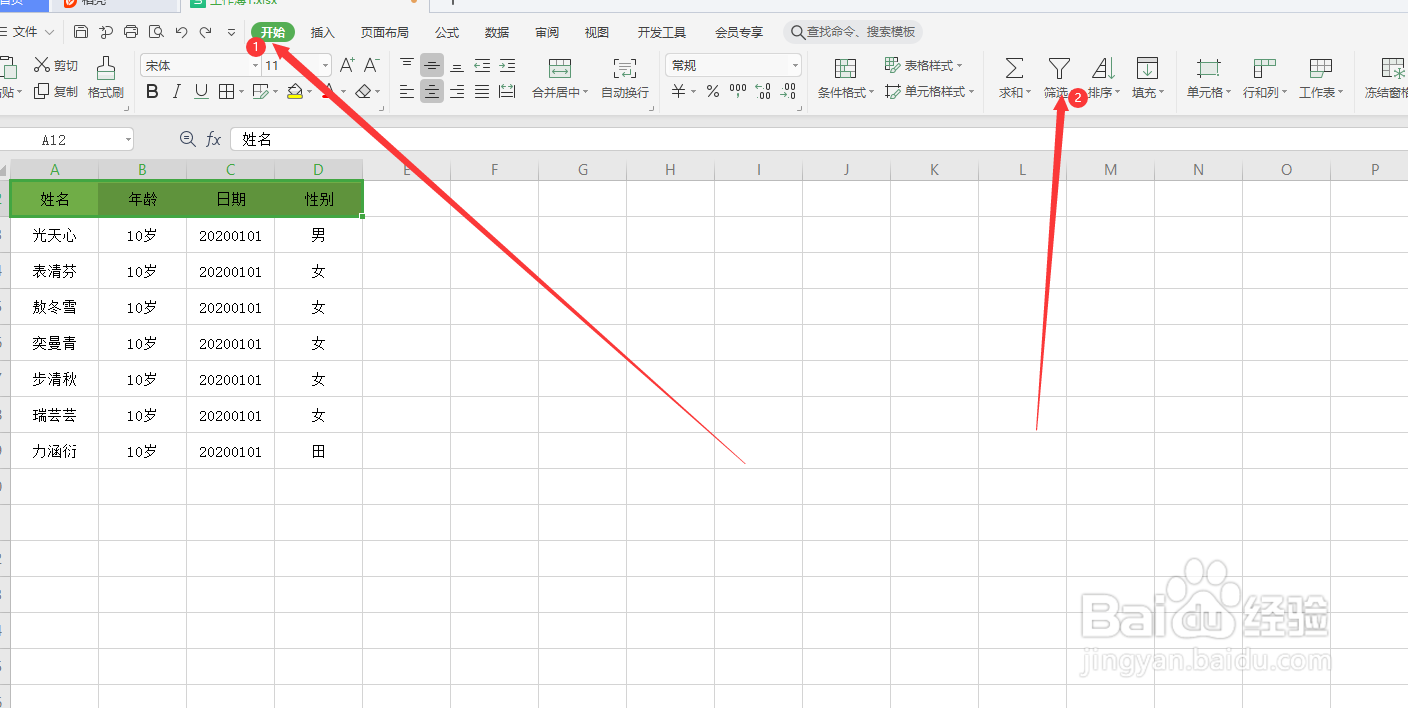1408x708 pixels.
Task: Toggle vertical middle alignment
Action: pyautogui.click(x=432, y=65)
